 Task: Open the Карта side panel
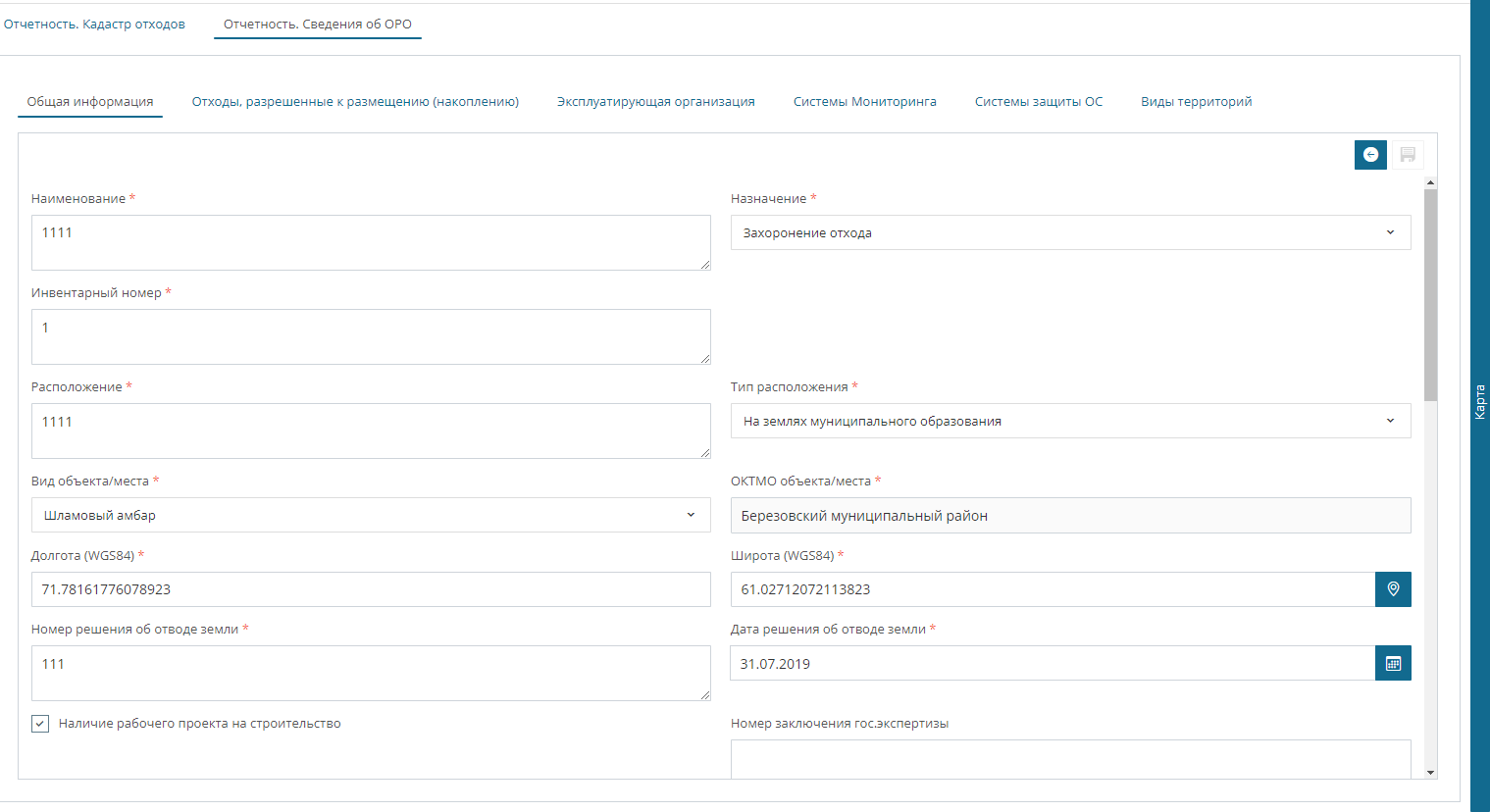[x=1479, y=402]
